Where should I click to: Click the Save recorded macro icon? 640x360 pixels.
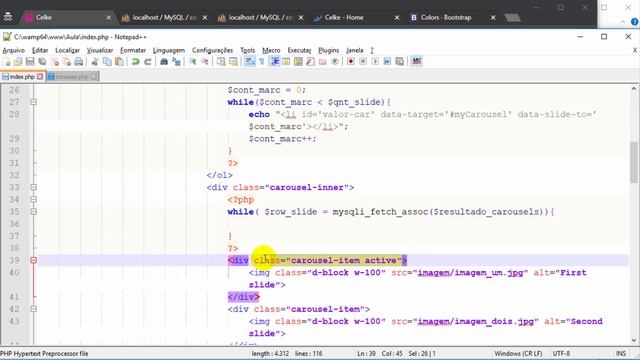click(x=400, y=61)
